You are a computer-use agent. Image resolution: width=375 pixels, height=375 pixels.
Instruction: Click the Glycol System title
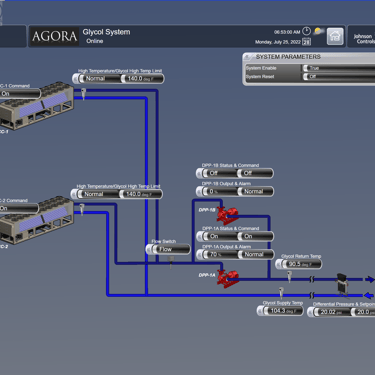(x=106, y=32)
